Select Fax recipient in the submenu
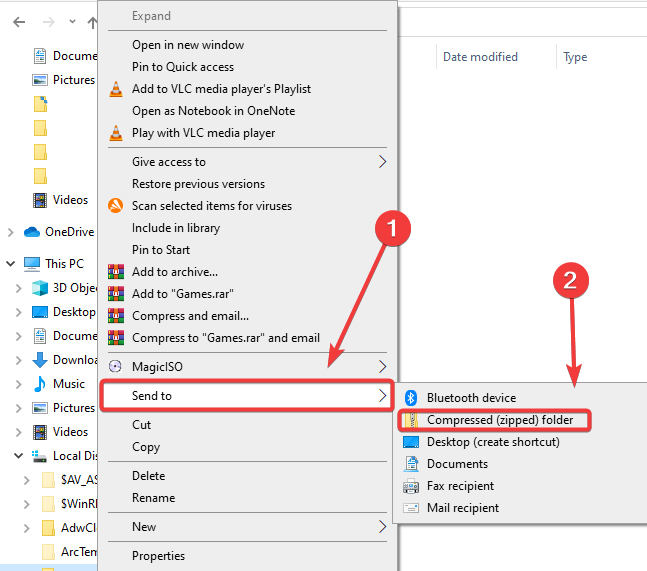This screenshot has width=647, height=571. click(460, 486)
